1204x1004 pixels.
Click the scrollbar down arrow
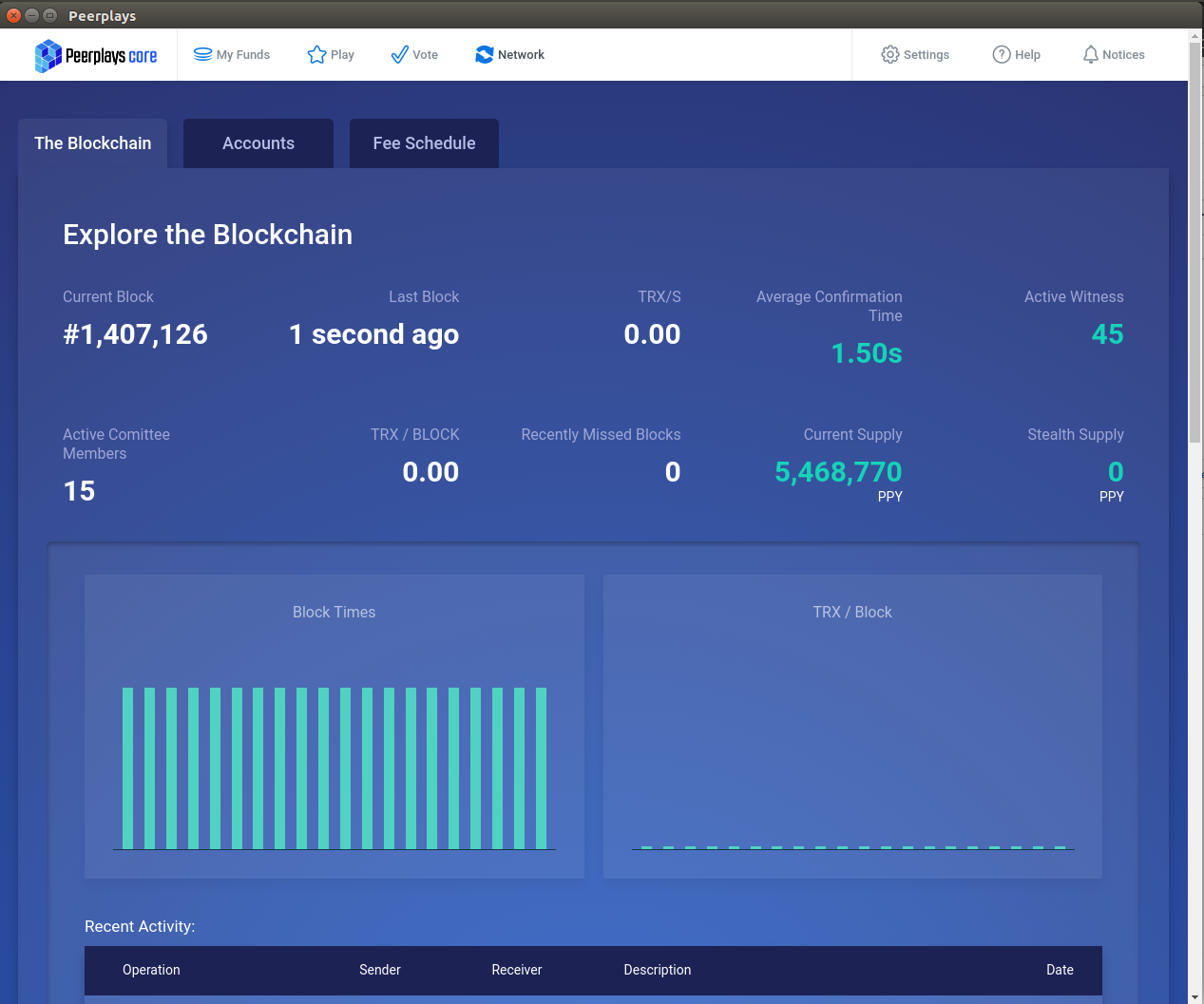(x=1195, y=997)
